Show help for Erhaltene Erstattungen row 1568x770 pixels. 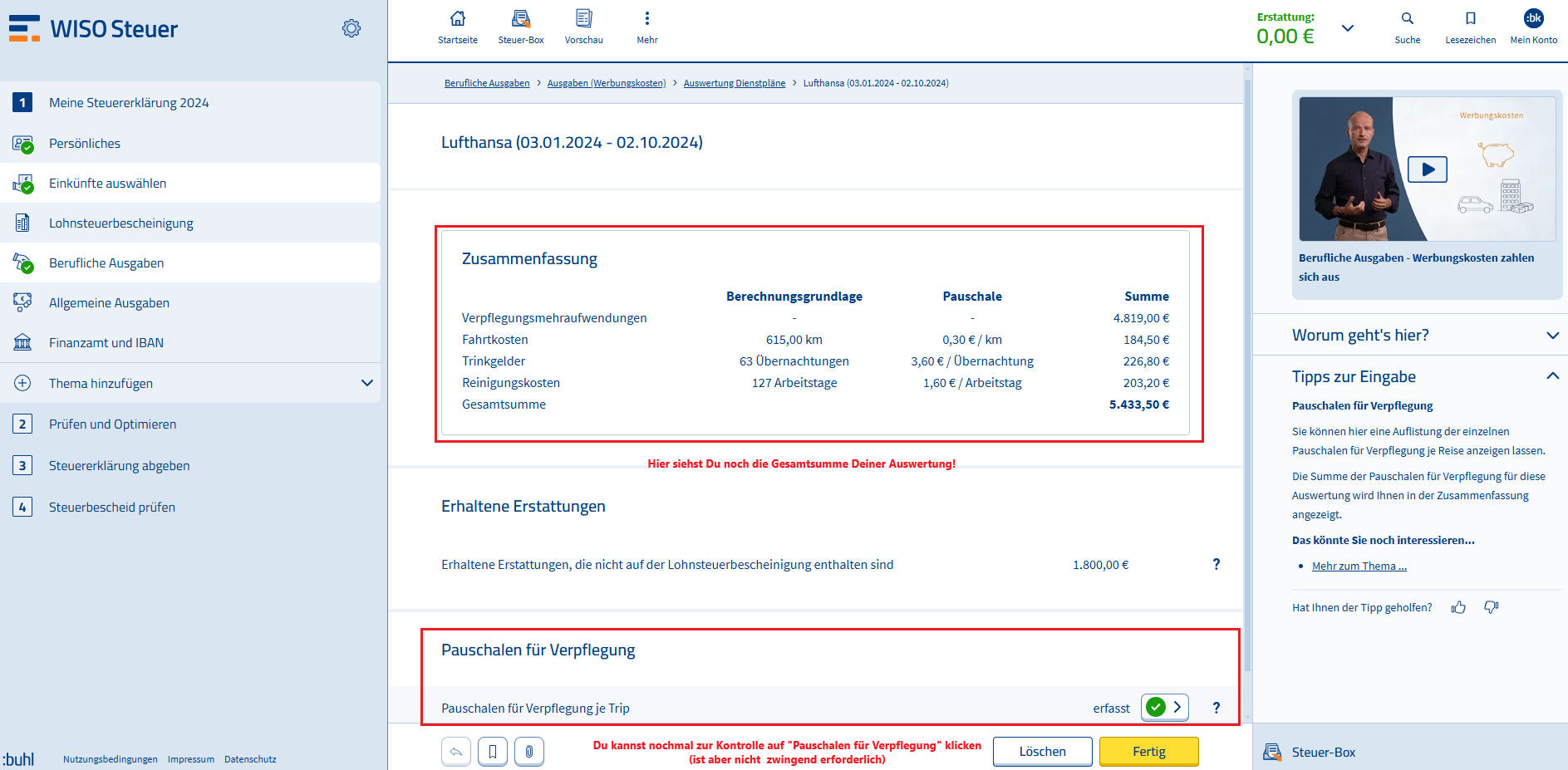pyautogui.click(x=1217, y=564)
